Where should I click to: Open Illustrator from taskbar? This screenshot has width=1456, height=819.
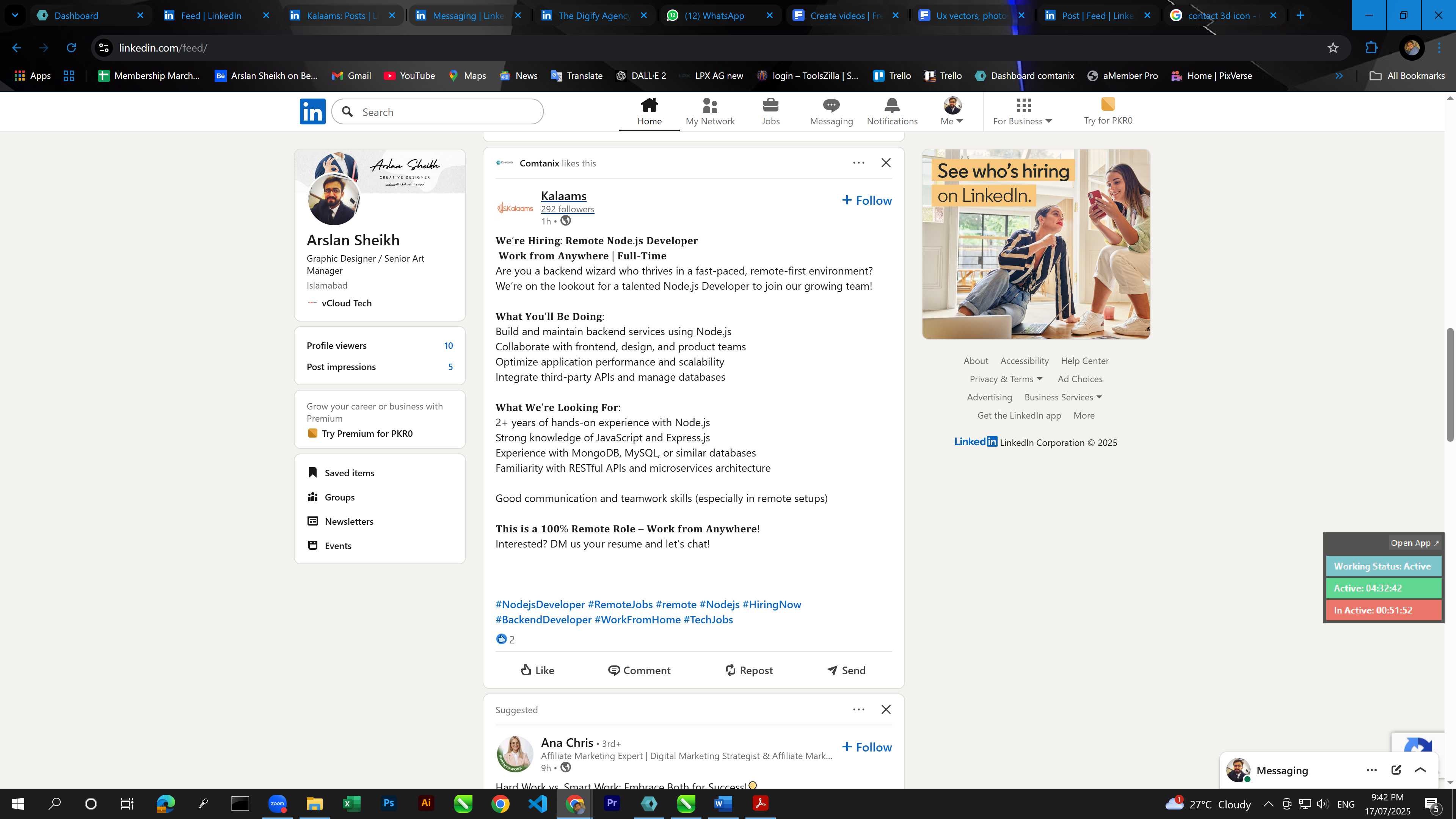click(x=426, y=804)
